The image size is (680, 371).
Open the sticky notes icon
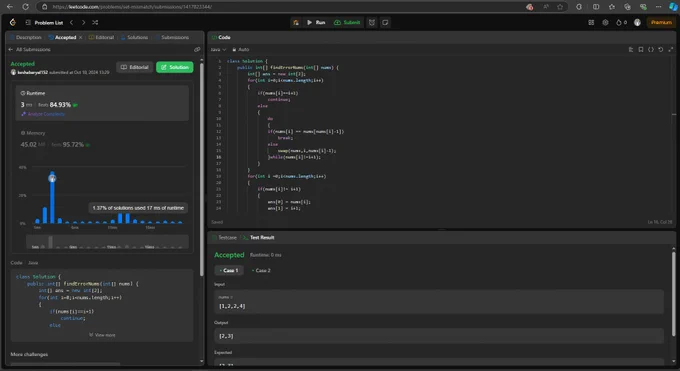coord(385,23)
